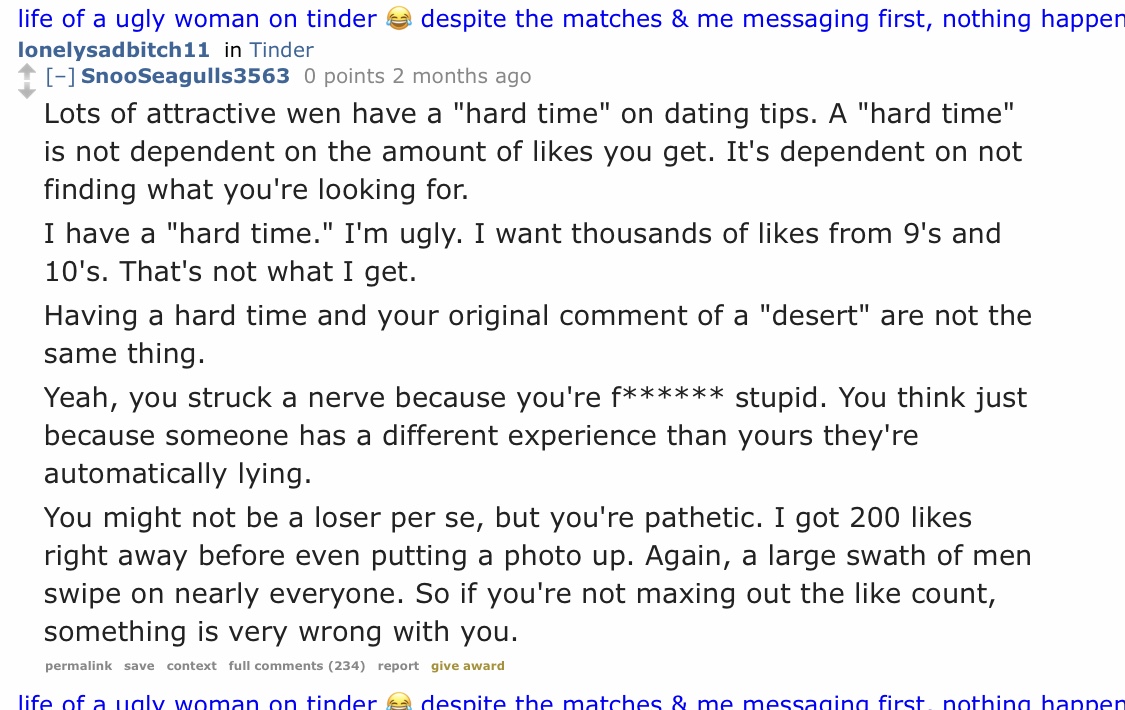Upvote the SnooSeagulls3563 comment
Screen dimensions: 1125x710
click(x=27, y=71)
